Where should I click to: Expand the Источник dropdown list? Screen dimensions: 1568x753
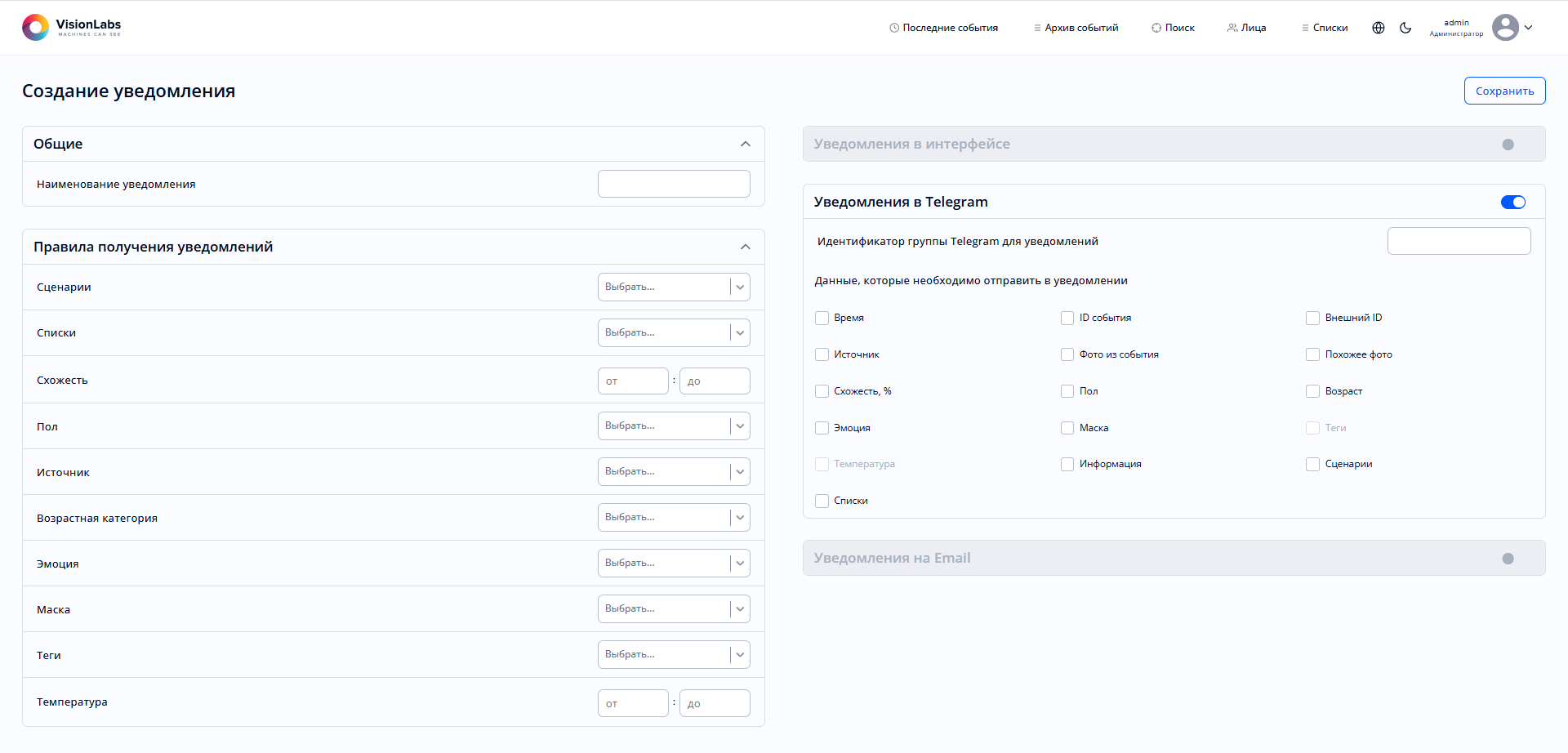click(x=673, y=472)
